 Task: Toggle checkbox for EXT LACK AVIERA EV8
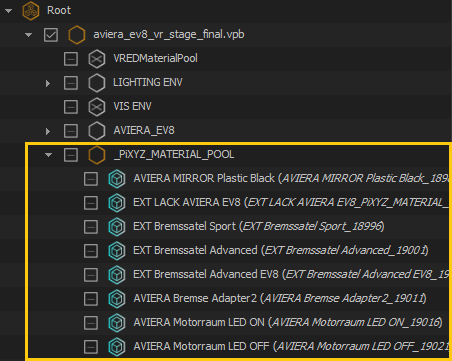[91, 203]
